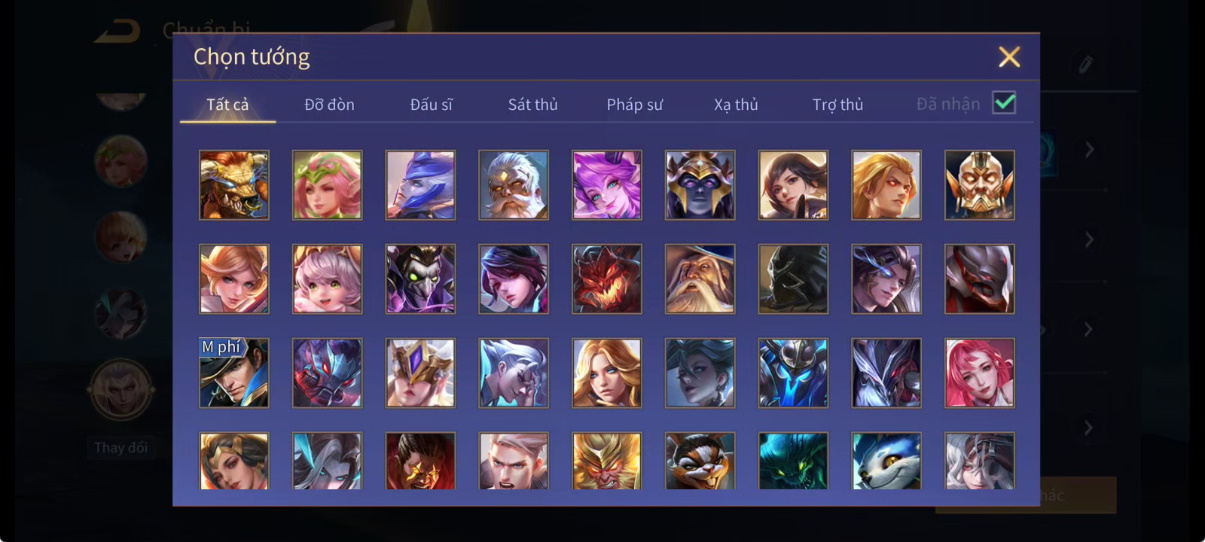Toggle the Đã nhận checkbox
Screen dimensions: 1205x542
click(x=1004, y=103)
